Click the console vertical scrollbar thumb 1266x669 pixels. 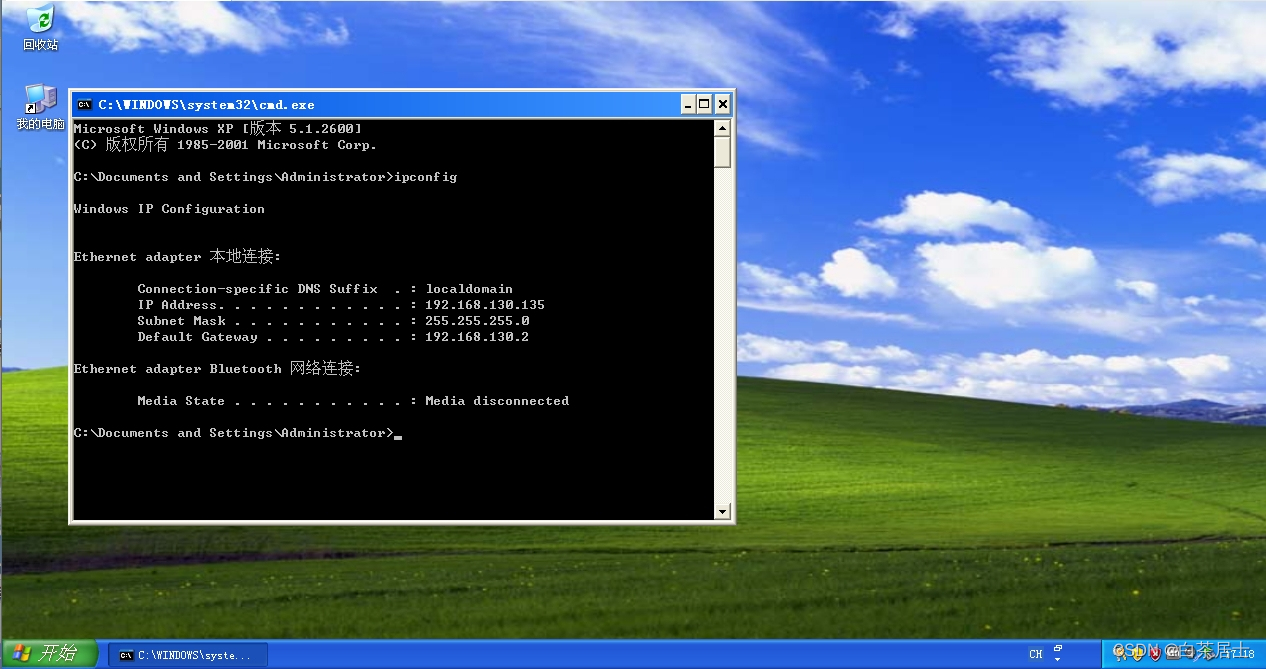point(723,152)
